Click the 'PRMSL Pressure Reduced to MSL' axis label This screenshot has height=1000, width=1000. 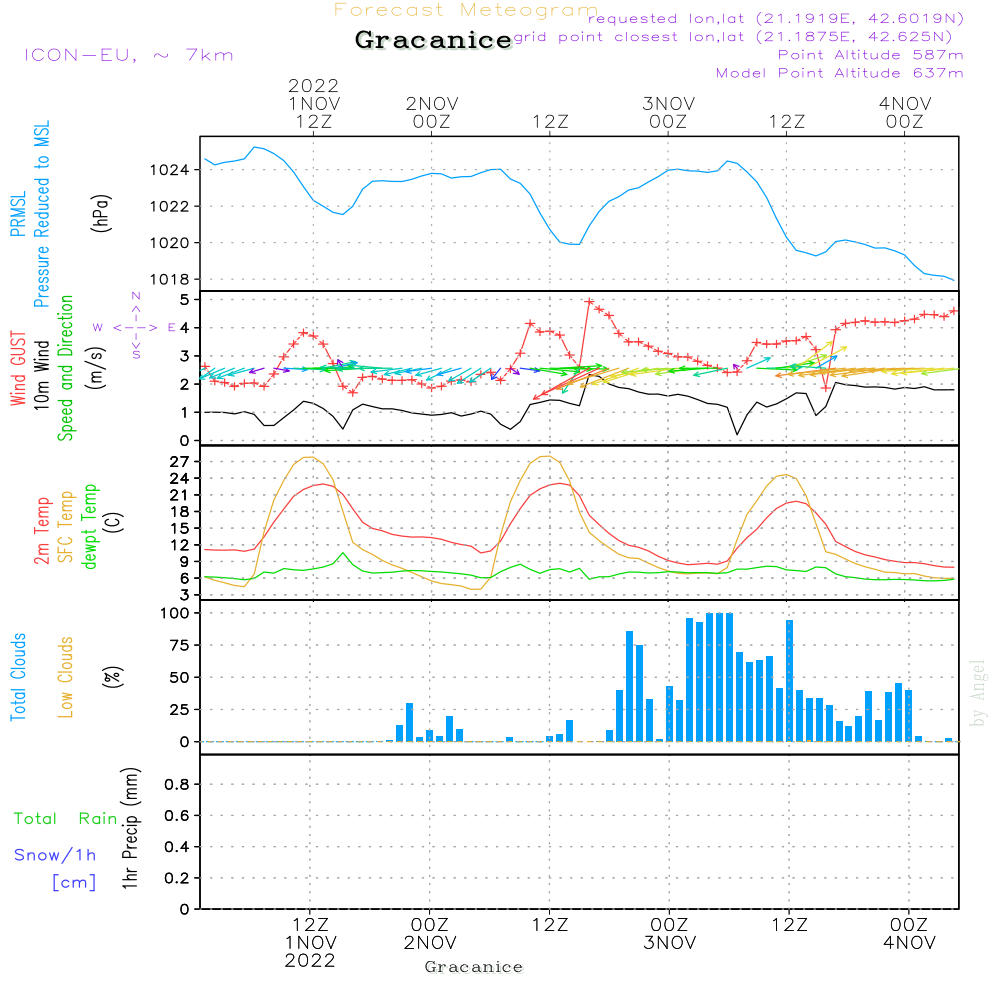click(29, 214)
